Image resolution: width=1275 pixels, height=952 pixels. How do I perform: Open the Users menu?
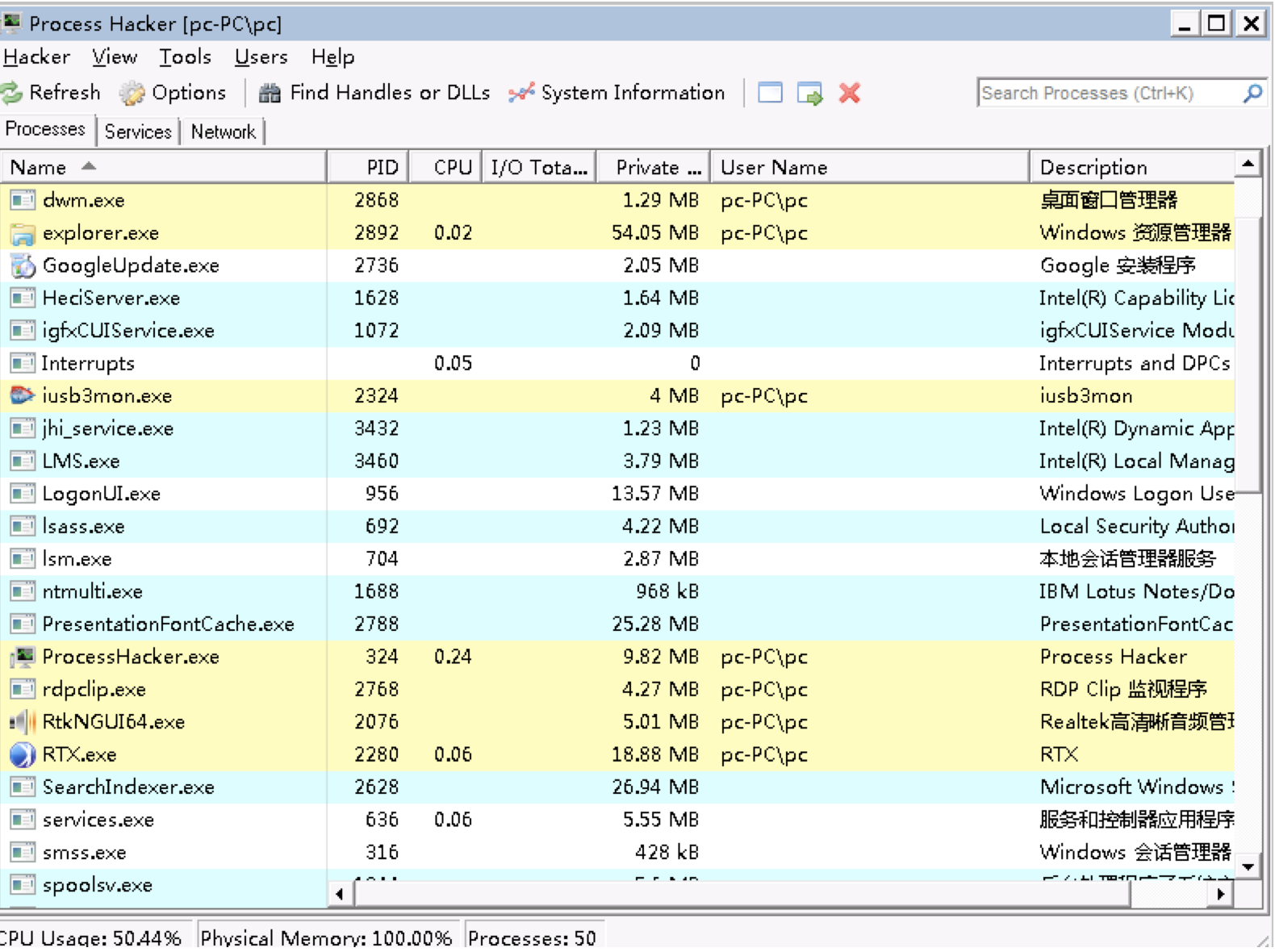coord(261,57)
